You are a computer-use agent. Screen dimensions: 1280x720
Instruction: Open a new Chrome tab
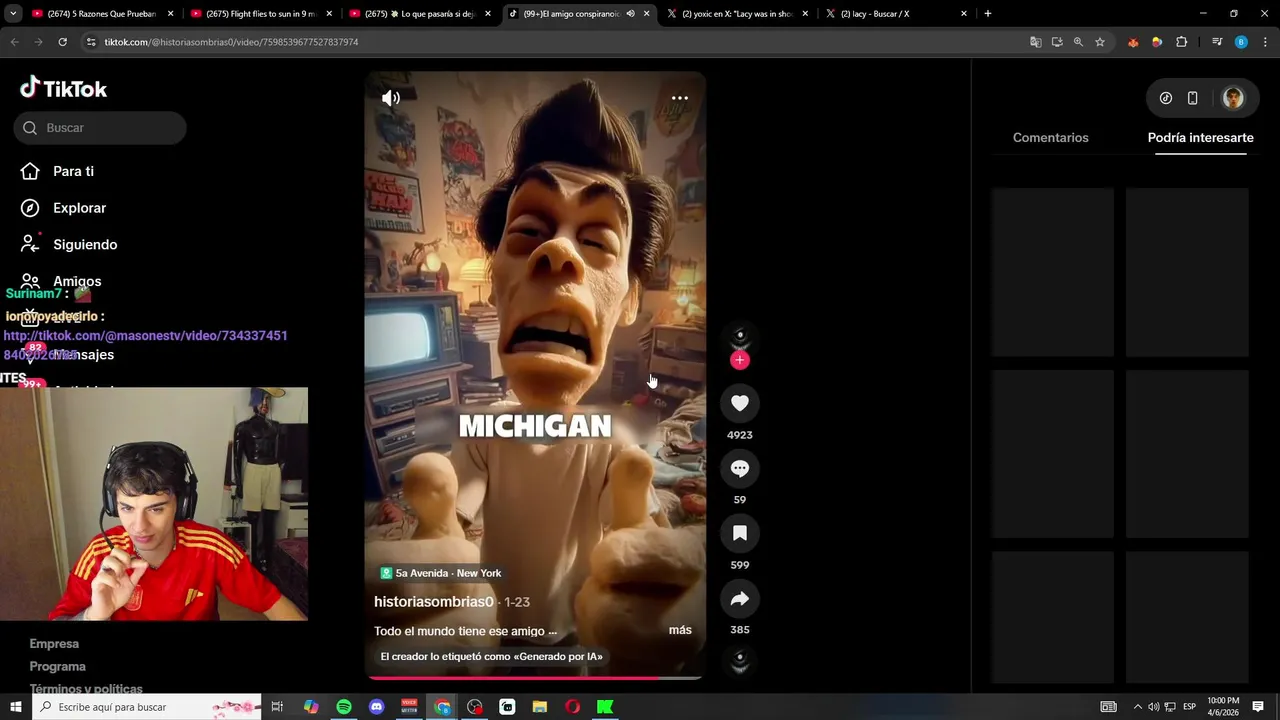pos(988,14)
